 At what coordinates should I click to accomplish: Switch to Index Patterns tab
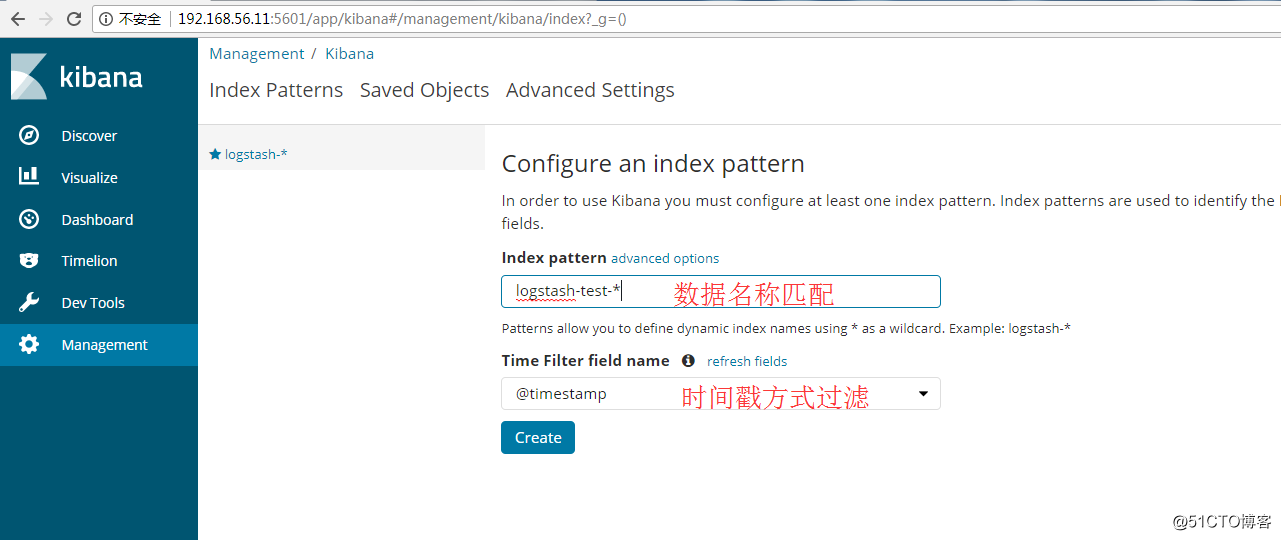point(276,90)
